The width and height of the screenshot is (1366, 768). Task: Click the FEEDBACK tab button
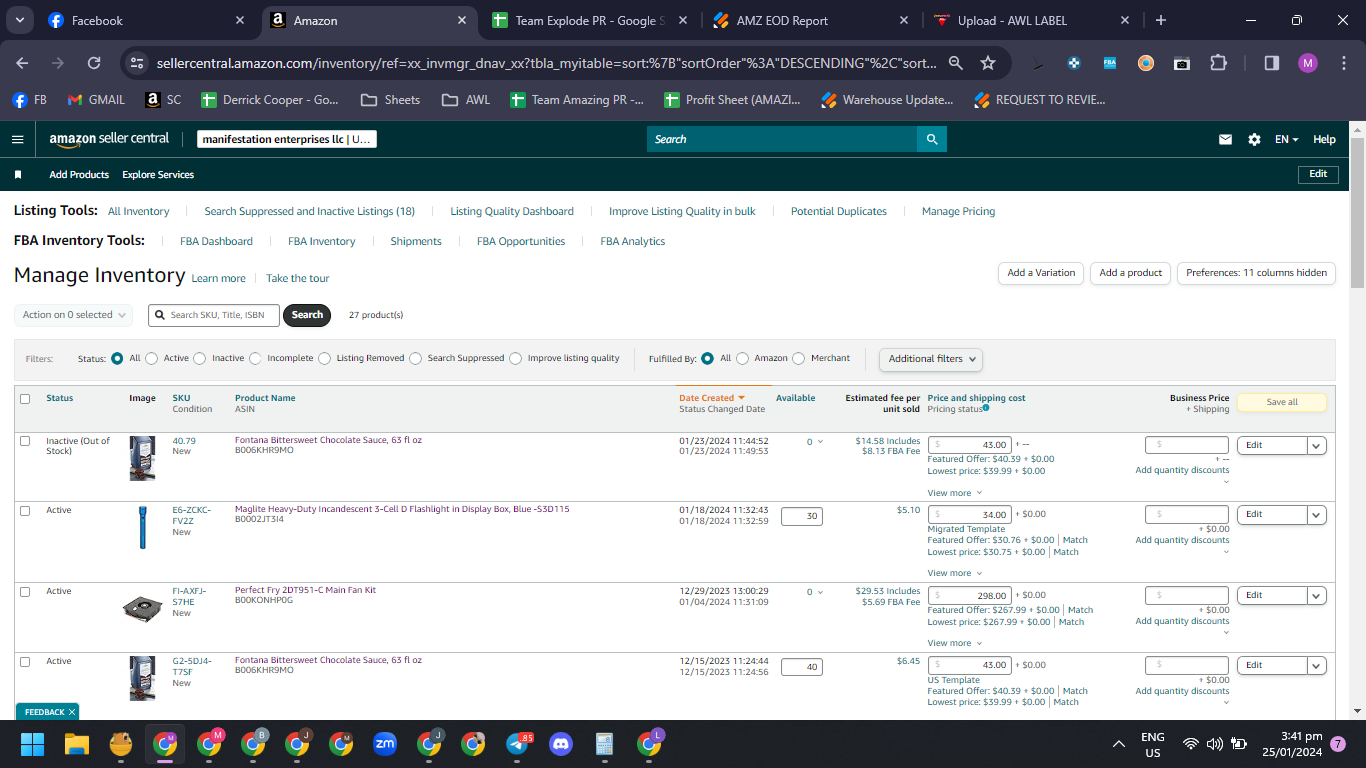47,712
